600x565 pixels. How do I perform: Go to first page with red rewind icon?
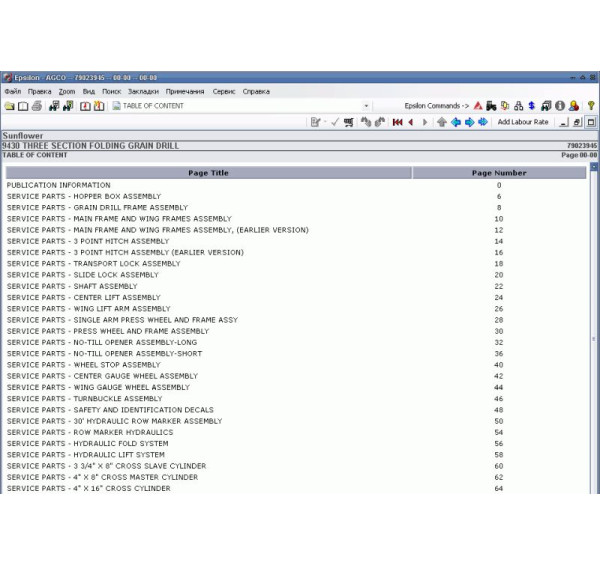pyautogui.click(x=397, y=122)
